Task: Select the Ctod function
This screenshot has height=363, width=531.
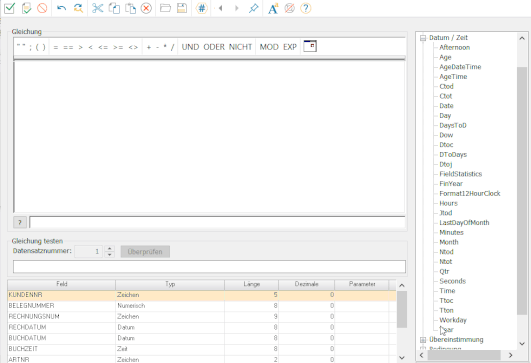Action: point(446,86)
